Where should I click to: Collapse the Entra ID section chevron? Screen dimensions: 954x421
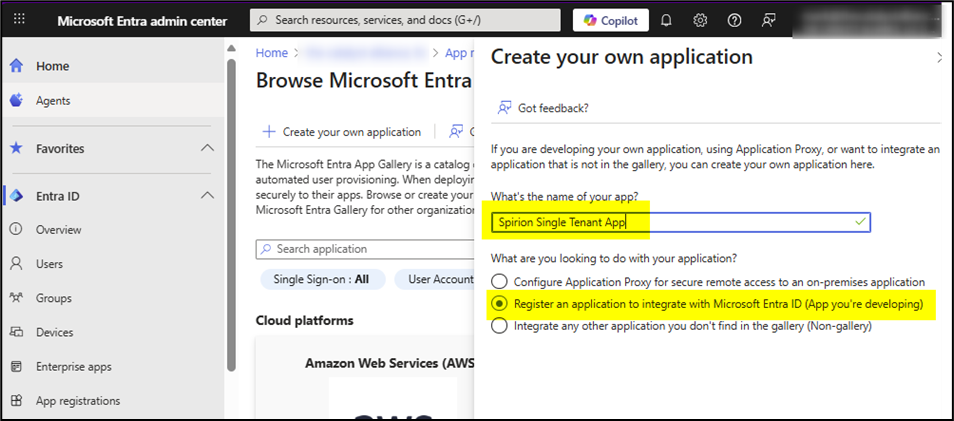[x=207, y=196]
